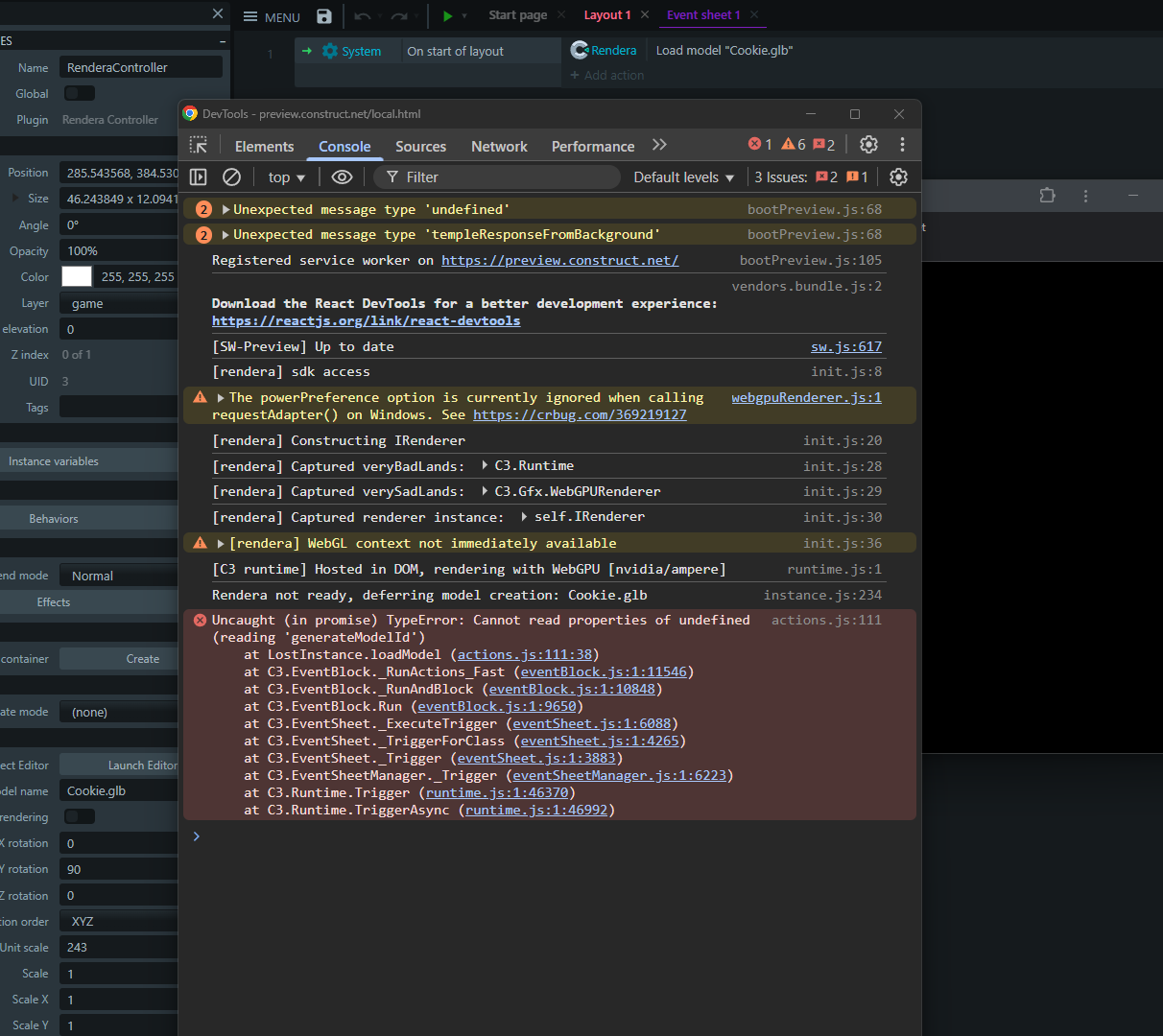Switch to the Network tab
The width and height of the screenshot is (1163, 1036).
pyautogui.click(x=499, y=146)
